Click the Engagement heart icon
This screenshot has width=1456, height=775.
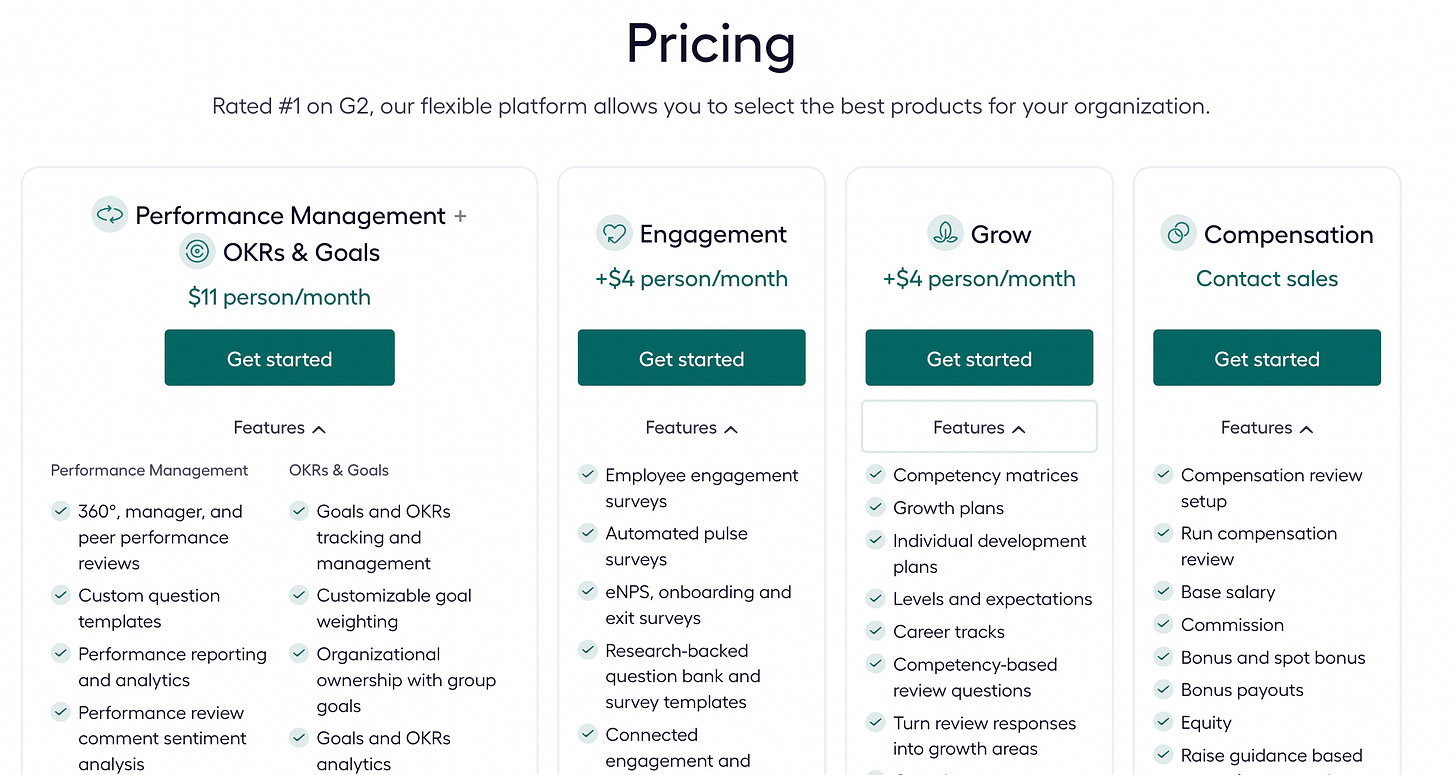(x=614, y=234)
